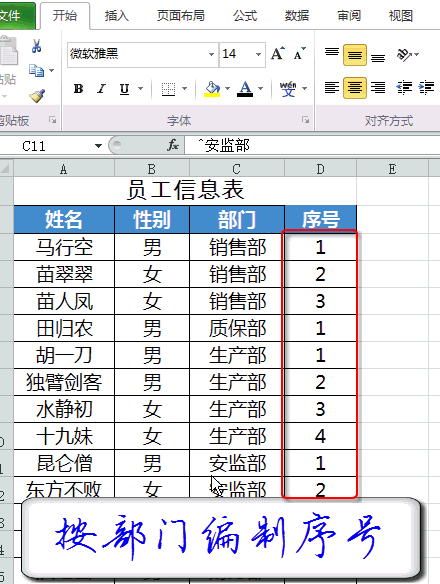This screenshot has height=584, width=440.
Task: Expand the font size dropdown
Action: point(258,54)
